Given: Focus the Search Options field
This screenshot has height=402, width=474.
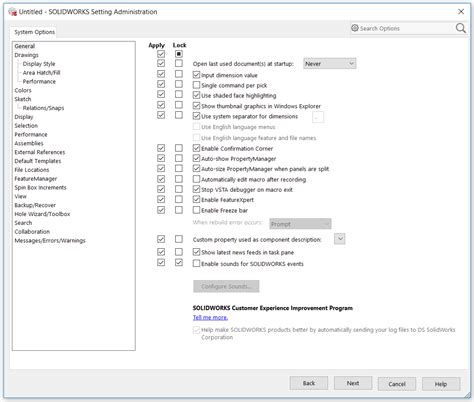Looking at the screenshot, I should click(x=402, y=28).
